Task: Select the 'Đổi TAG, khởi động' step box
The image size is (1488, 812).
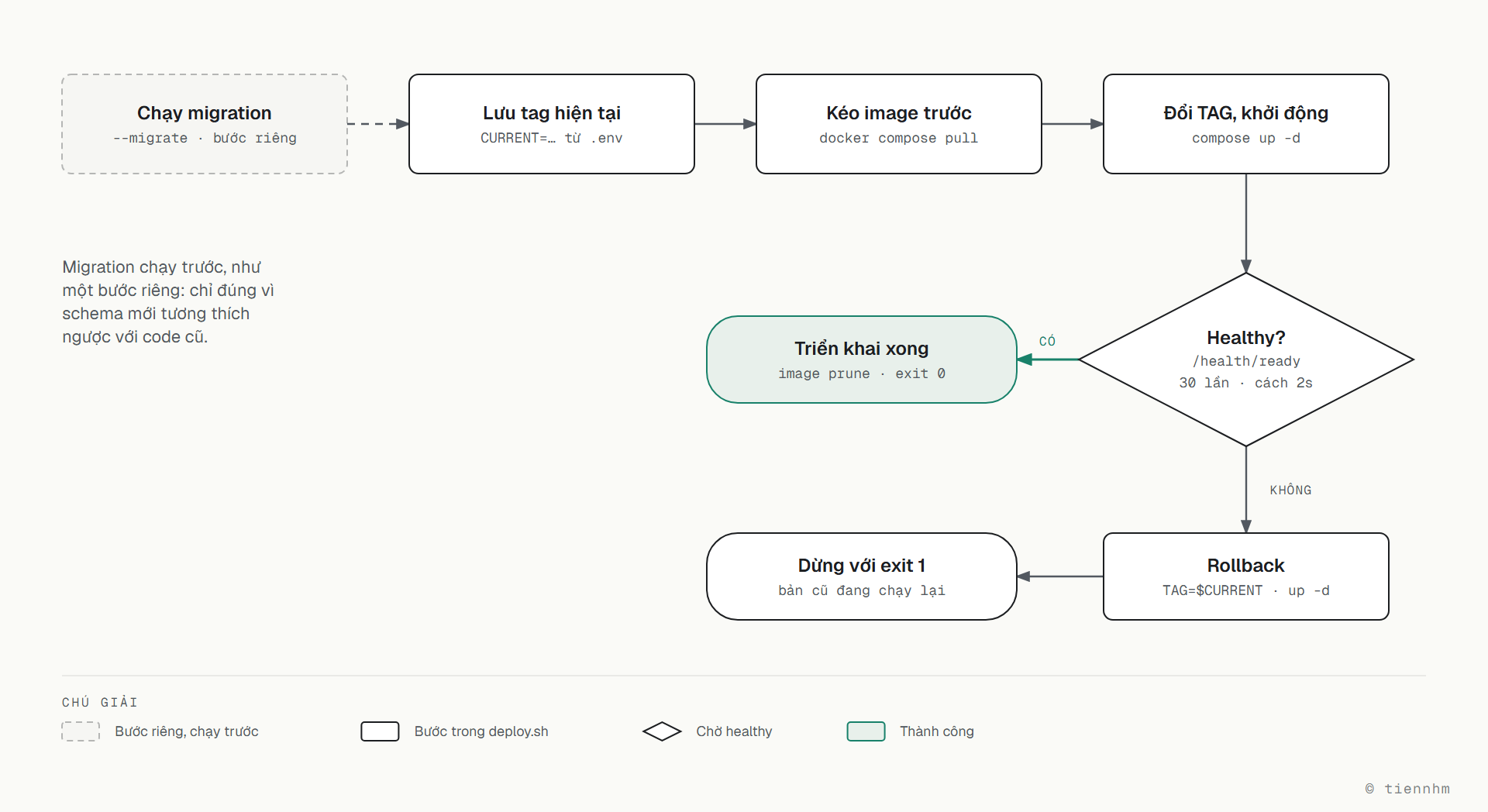Action: (1246, 124)
